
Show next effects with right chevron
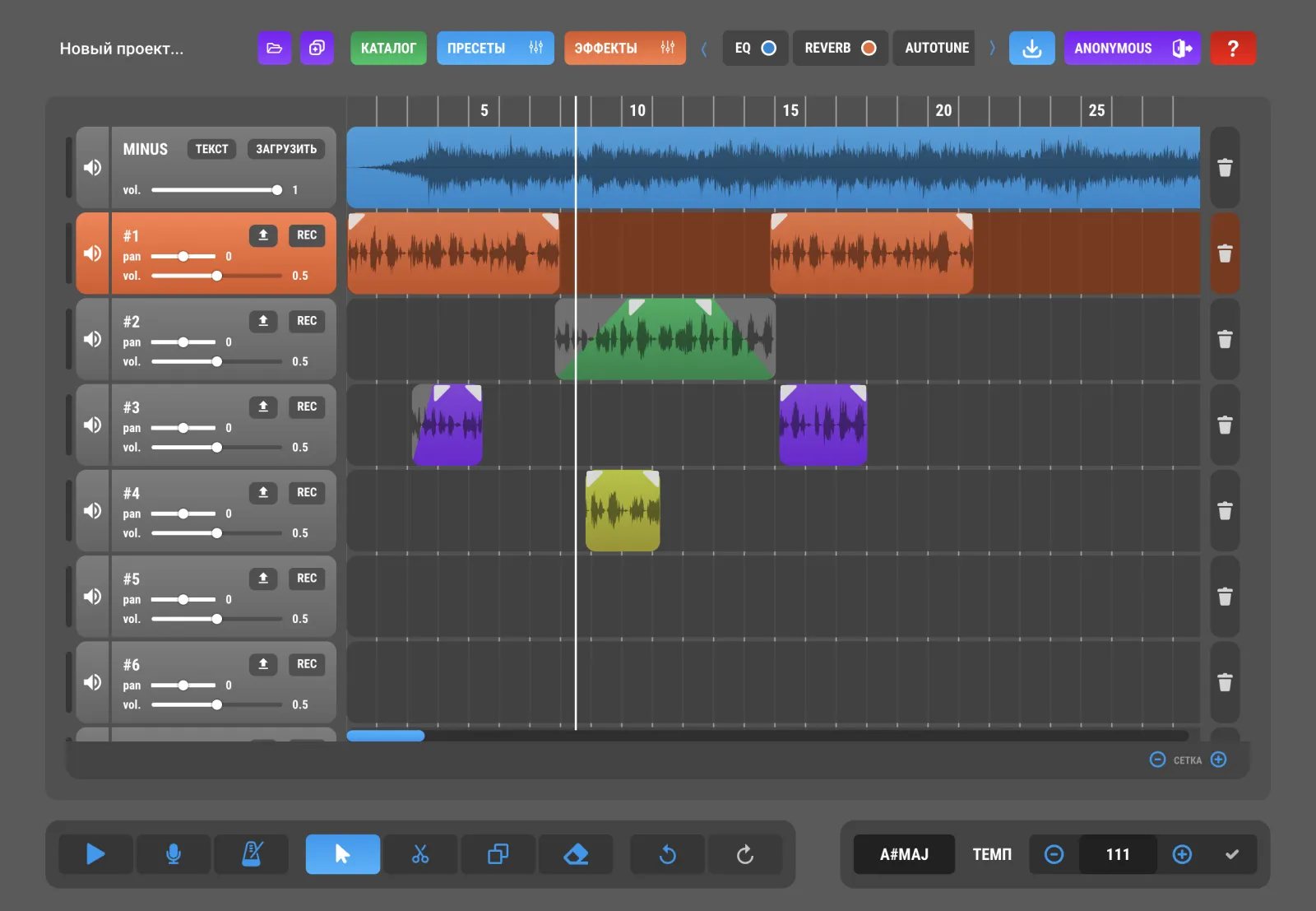992,48
